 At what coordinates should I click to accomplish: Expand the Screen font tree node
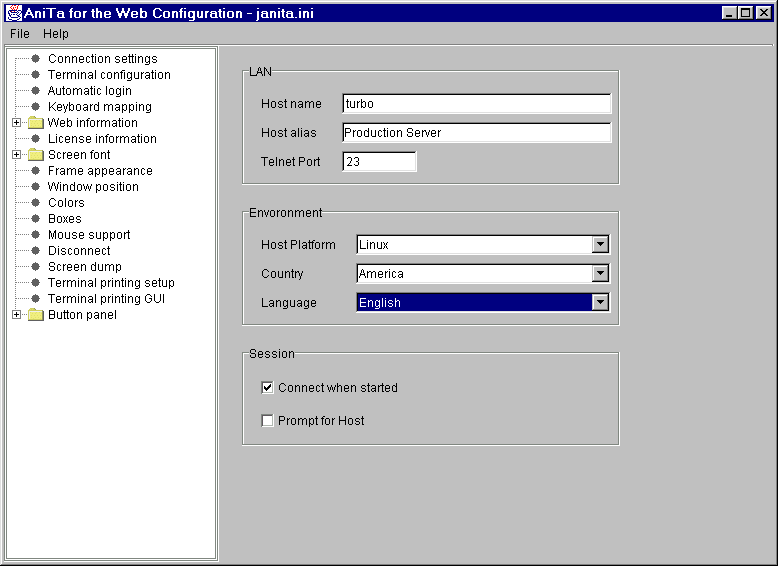[16, 155]
